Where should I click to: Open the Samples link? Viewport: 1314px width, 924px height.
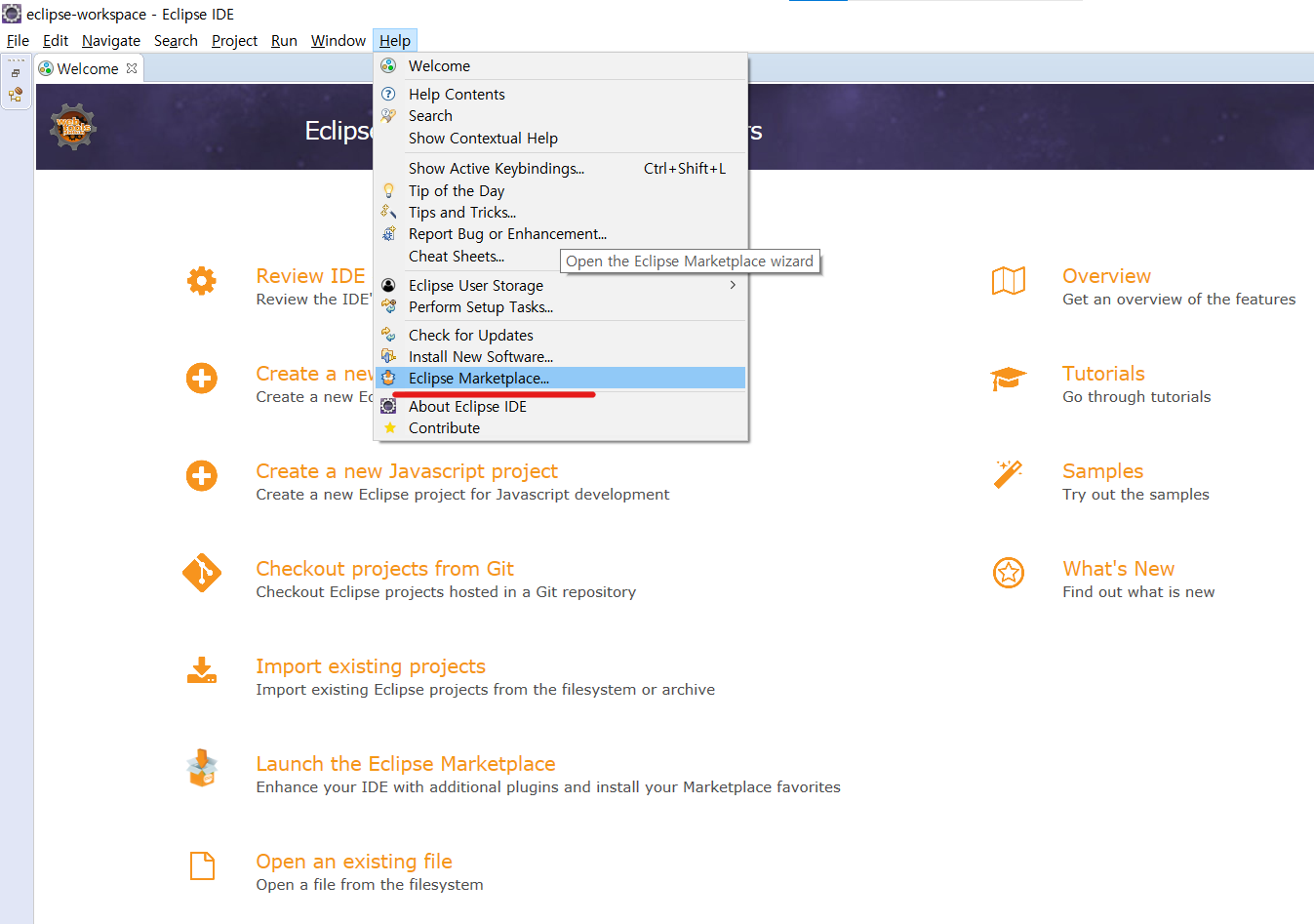[x=1102, y=471]
